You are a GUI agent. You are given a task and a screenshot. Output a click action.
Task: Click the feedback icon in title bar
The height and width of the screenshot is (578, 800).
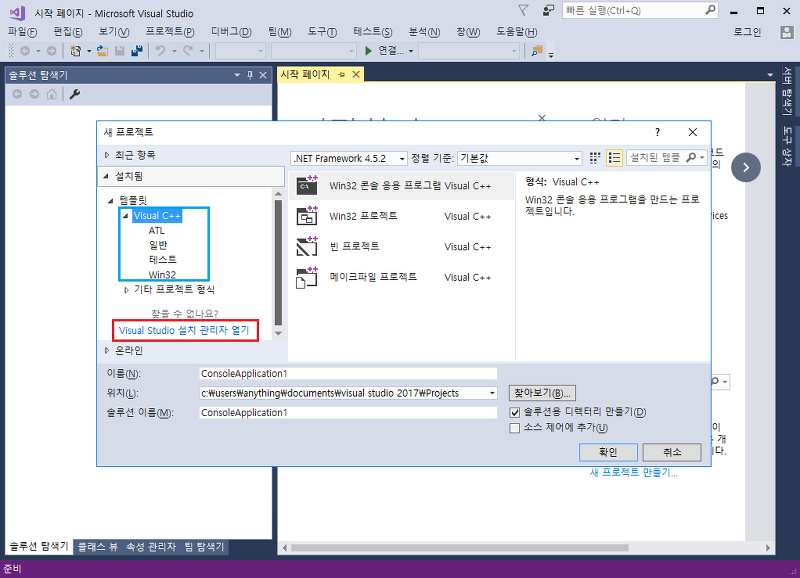coord(548,10)
